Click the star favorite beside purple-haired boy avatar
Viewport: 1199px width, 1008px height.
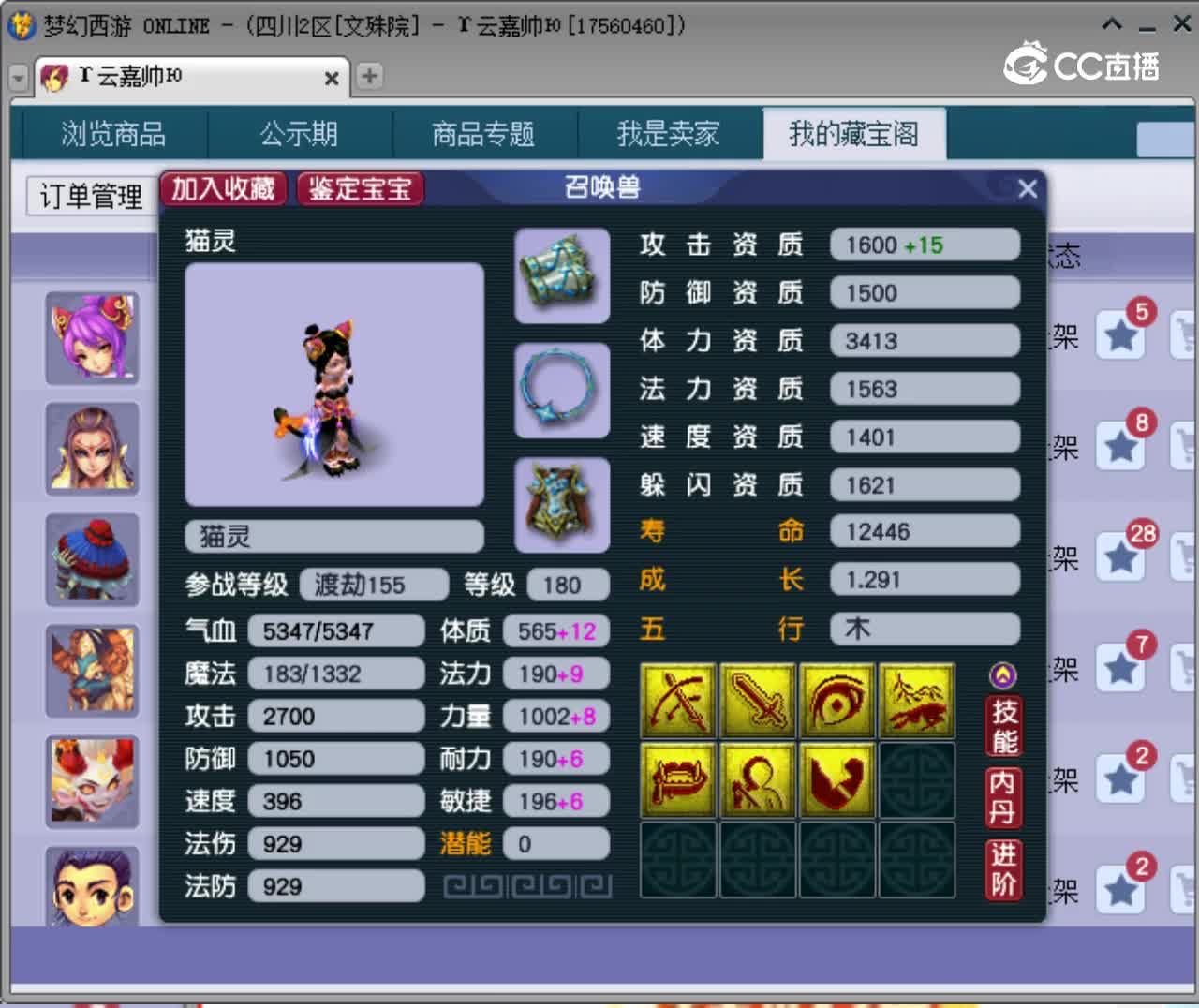[x=1122, y=890]
